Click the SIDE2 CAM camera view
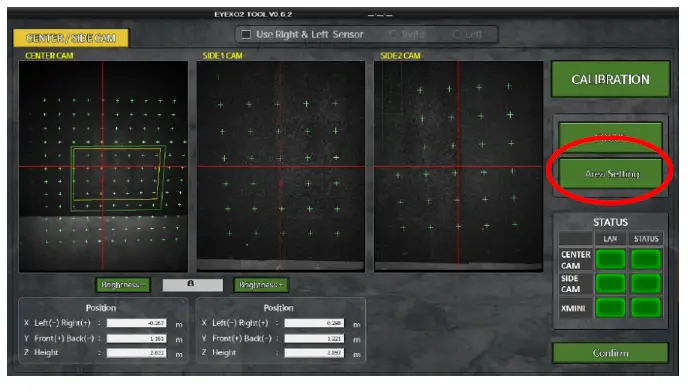The image size is (689, 392). 458,166
